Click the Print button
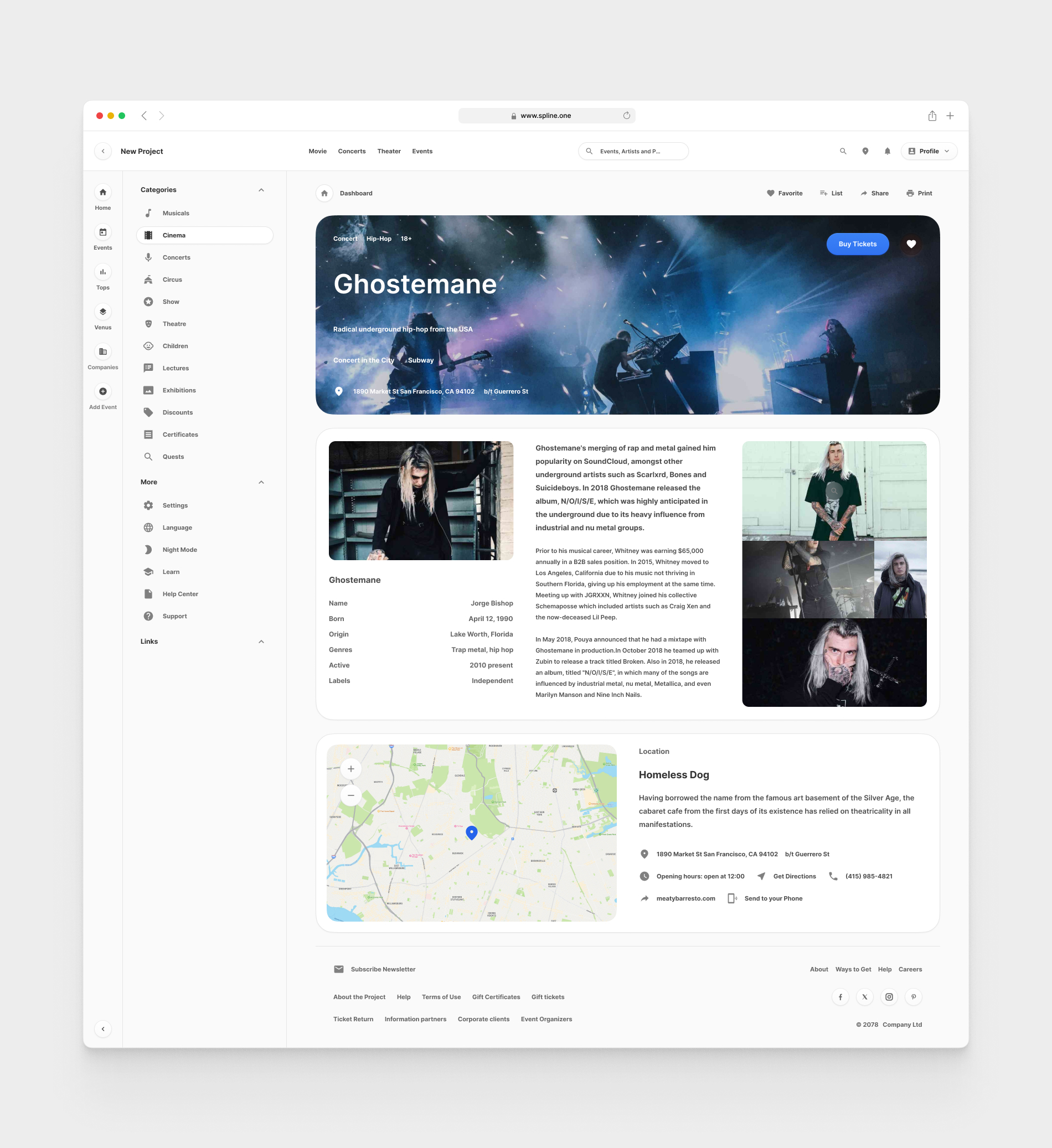The height and width of the screenshot is (1148, 1052). tap(919, 193)
